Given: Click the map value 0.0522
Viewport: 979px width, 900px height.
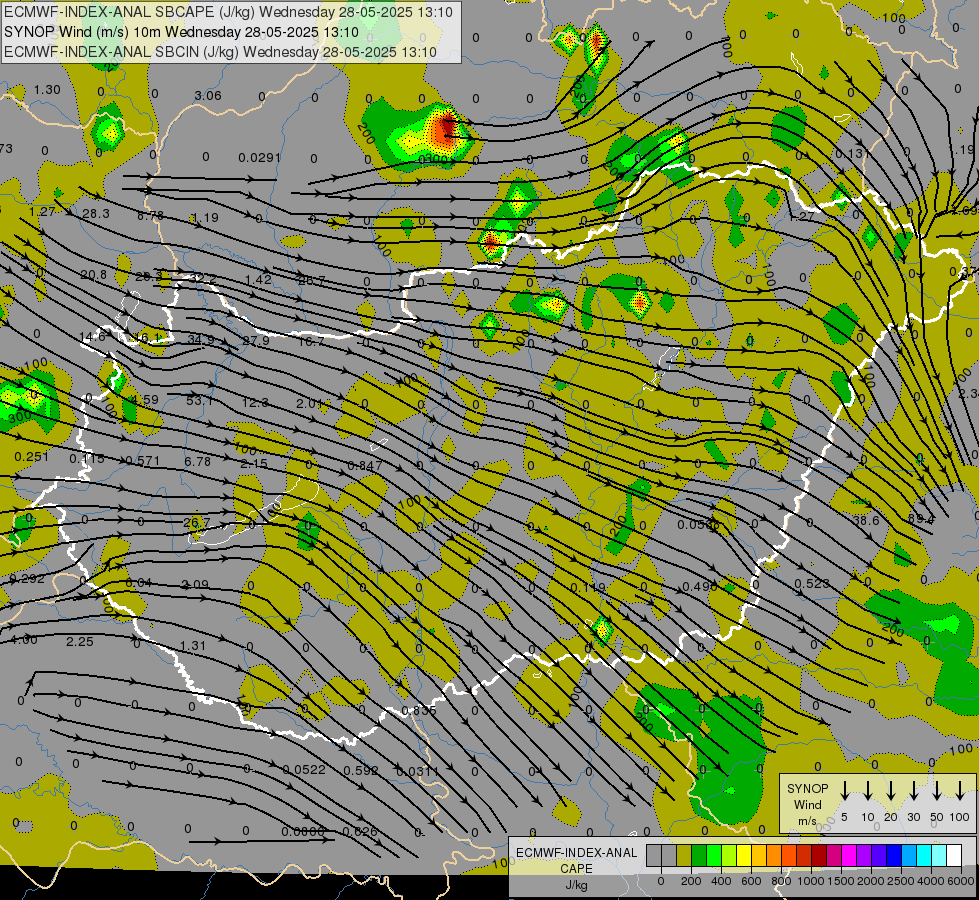Looking at the screenshot, I should pos(304,769).
